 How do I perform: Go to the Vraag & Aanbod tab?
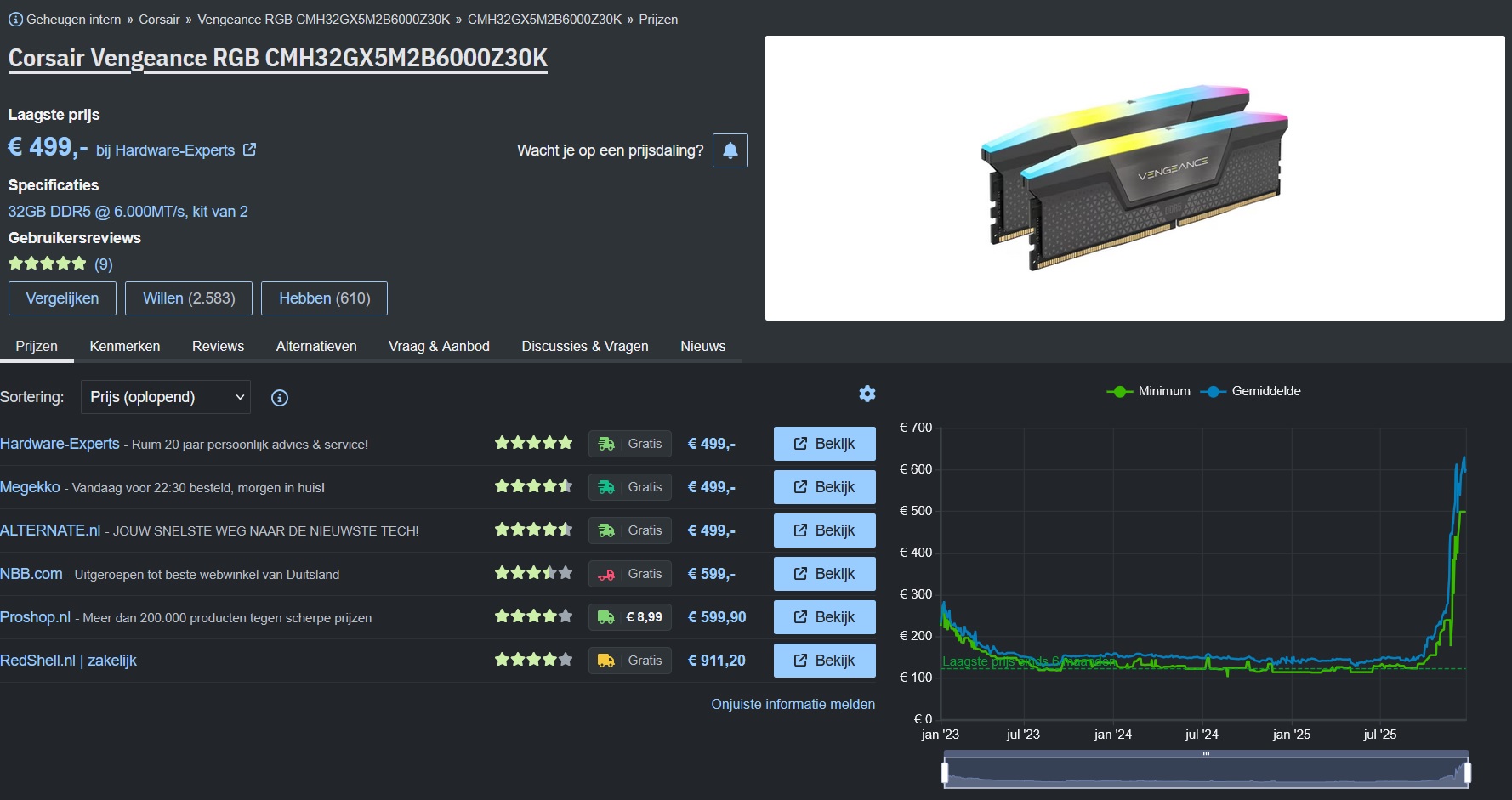point(439,346)
